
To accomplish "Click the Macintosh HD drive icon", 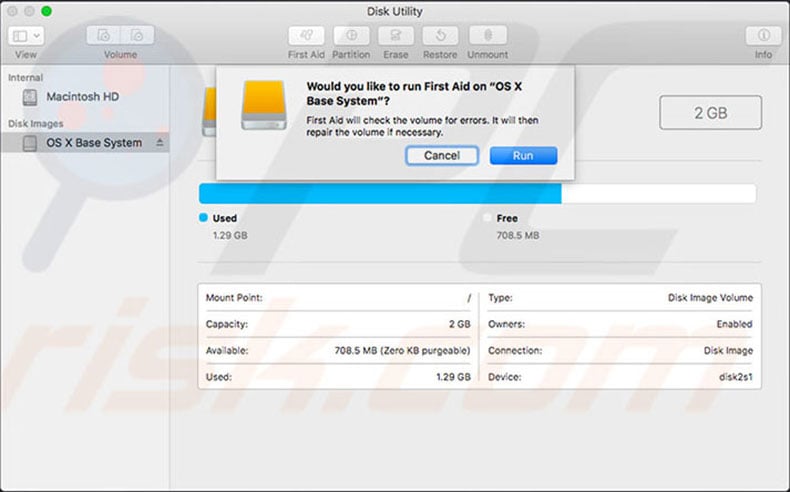I will [30, 97].
